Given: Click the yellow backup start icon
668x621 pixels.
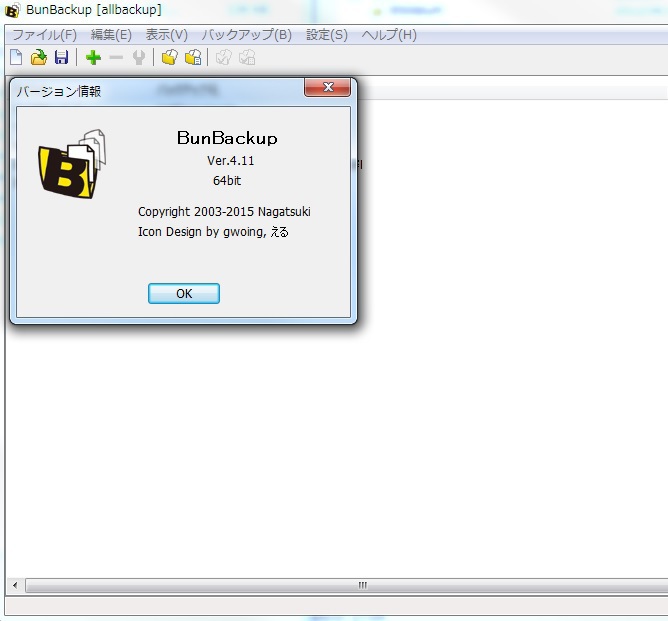Looking at the screenshot, I should (170, 57).
